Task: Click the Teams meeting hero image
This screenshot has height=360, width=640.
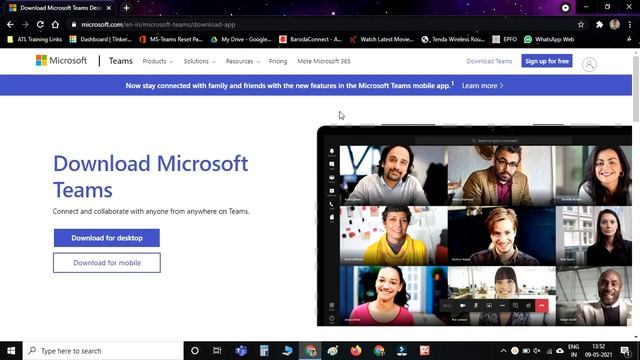Action: tap(474, 226)
